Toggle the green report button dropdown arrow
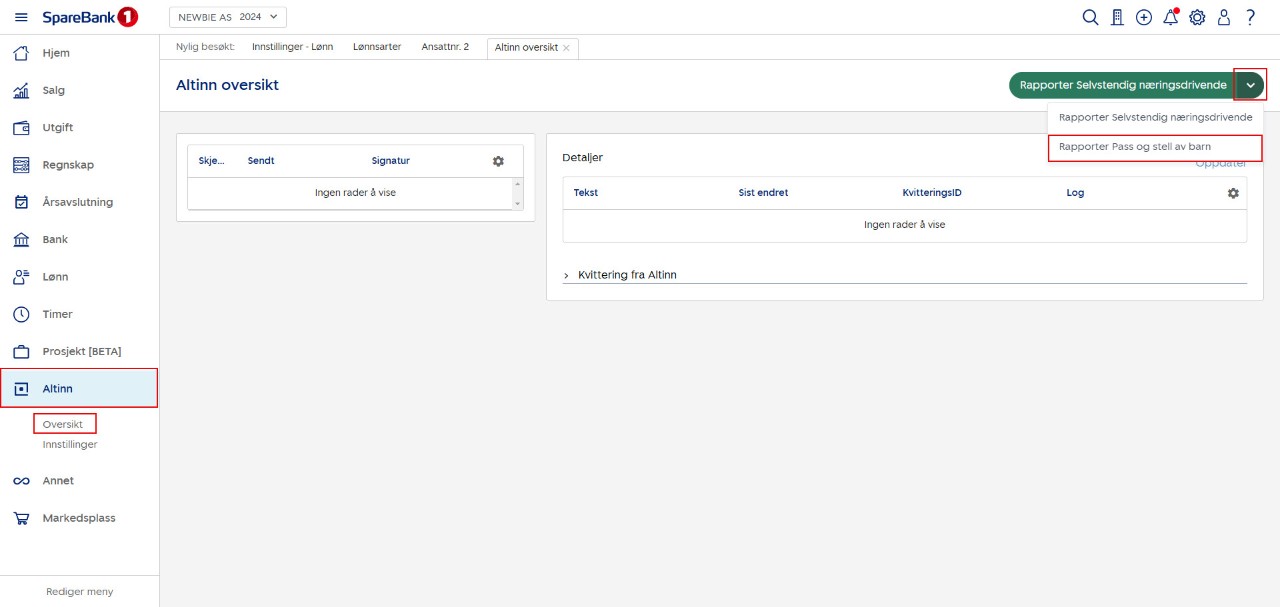The image size is (1280, 607). pyautogui.click(x=1250, y=86)
